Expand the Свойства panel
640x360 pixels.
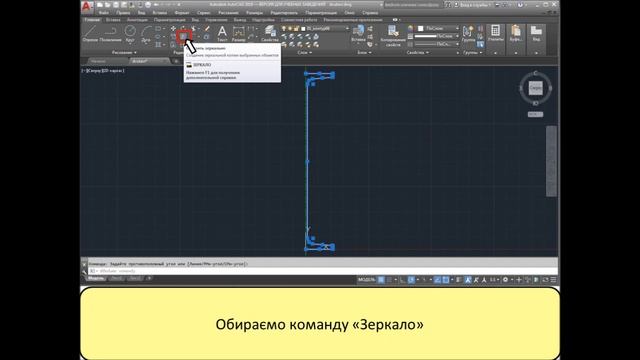point(418,53)
